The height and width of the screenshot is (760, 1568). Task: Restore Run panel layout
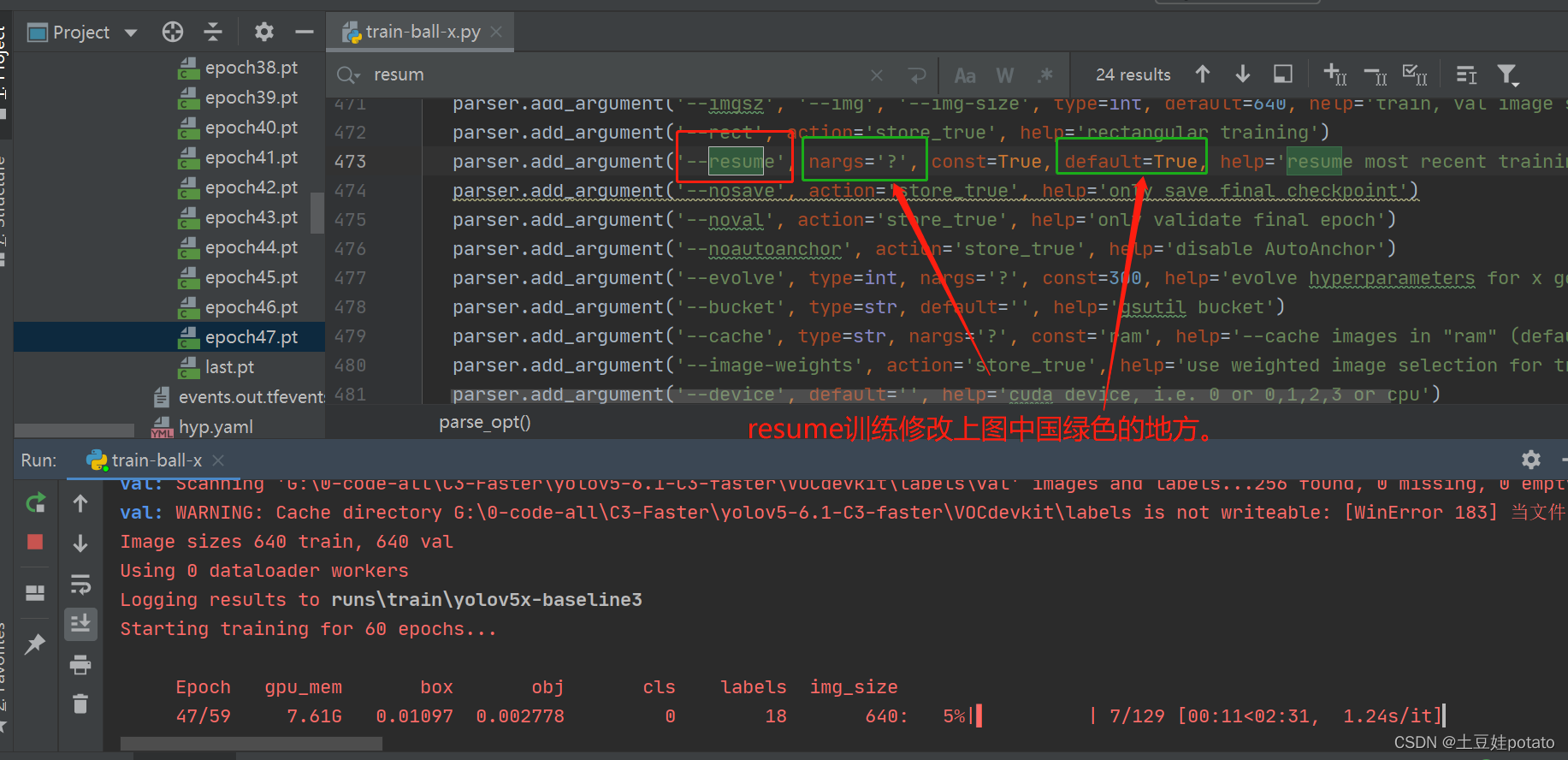(x=35, y=593)
